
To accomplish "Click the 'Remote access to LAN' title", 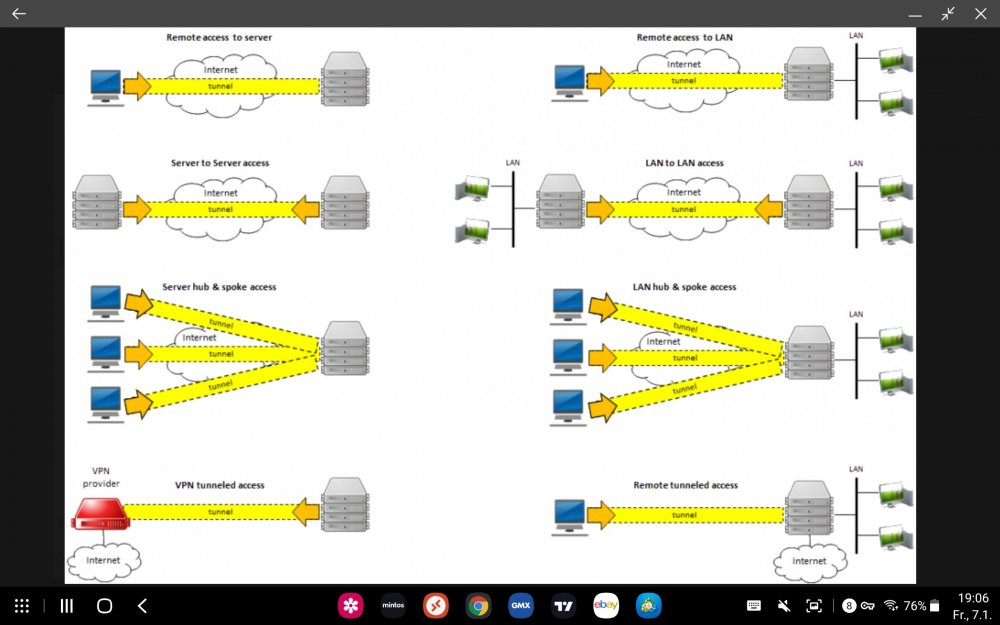I will [x=684, y=38].
